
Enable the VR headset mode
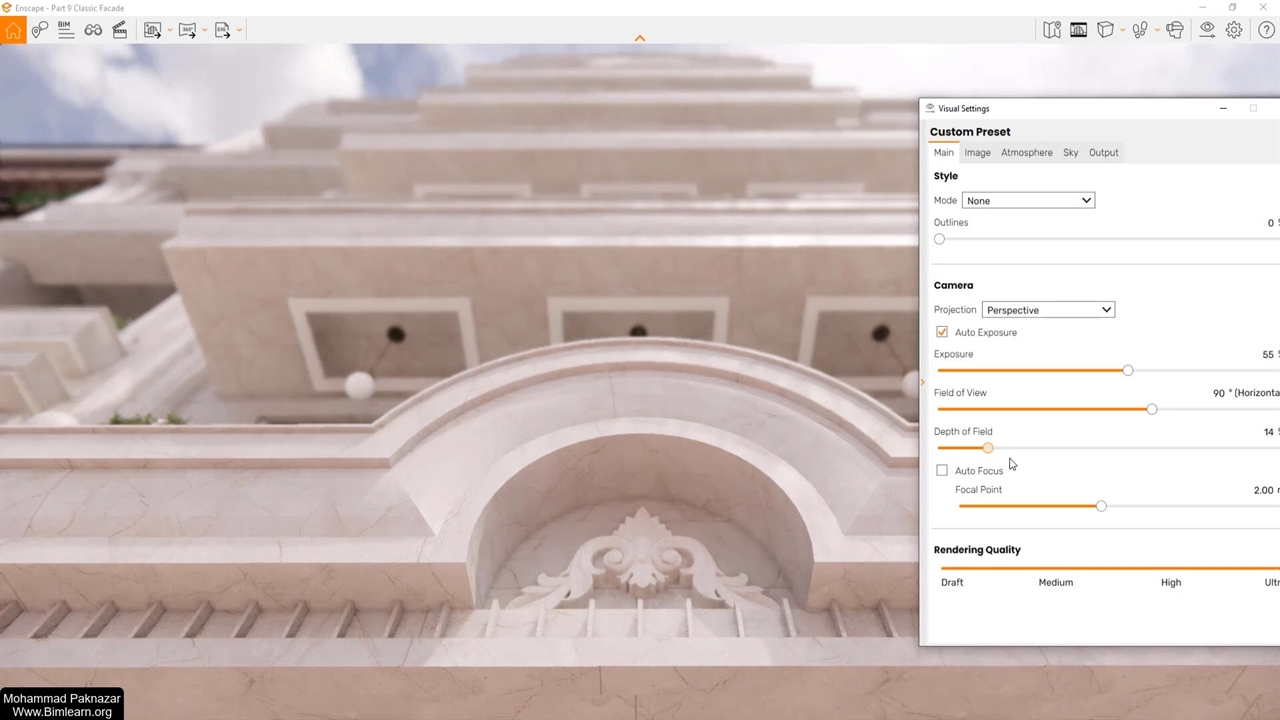(1175, 30)
